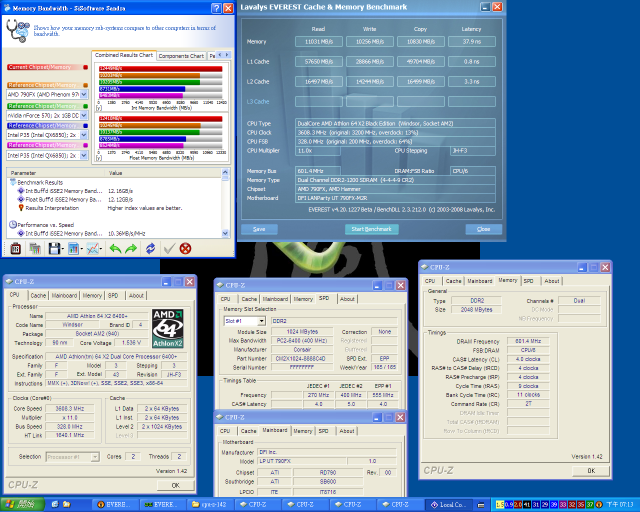This screenshot has width=640, height=512.
Task: Click the blue square beside Reference Chipset label
Action: (x=85, y=126)
